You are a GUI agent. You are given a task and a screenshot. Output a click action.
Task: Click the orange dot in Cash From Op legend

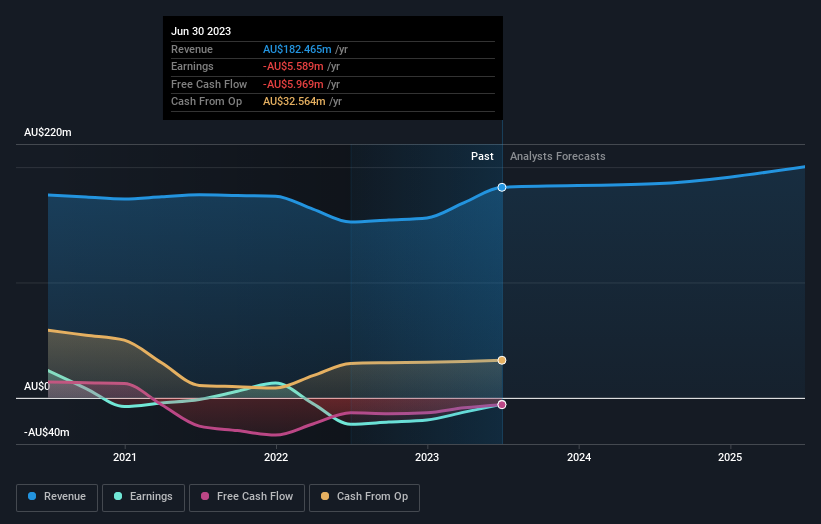coord(325,496)
